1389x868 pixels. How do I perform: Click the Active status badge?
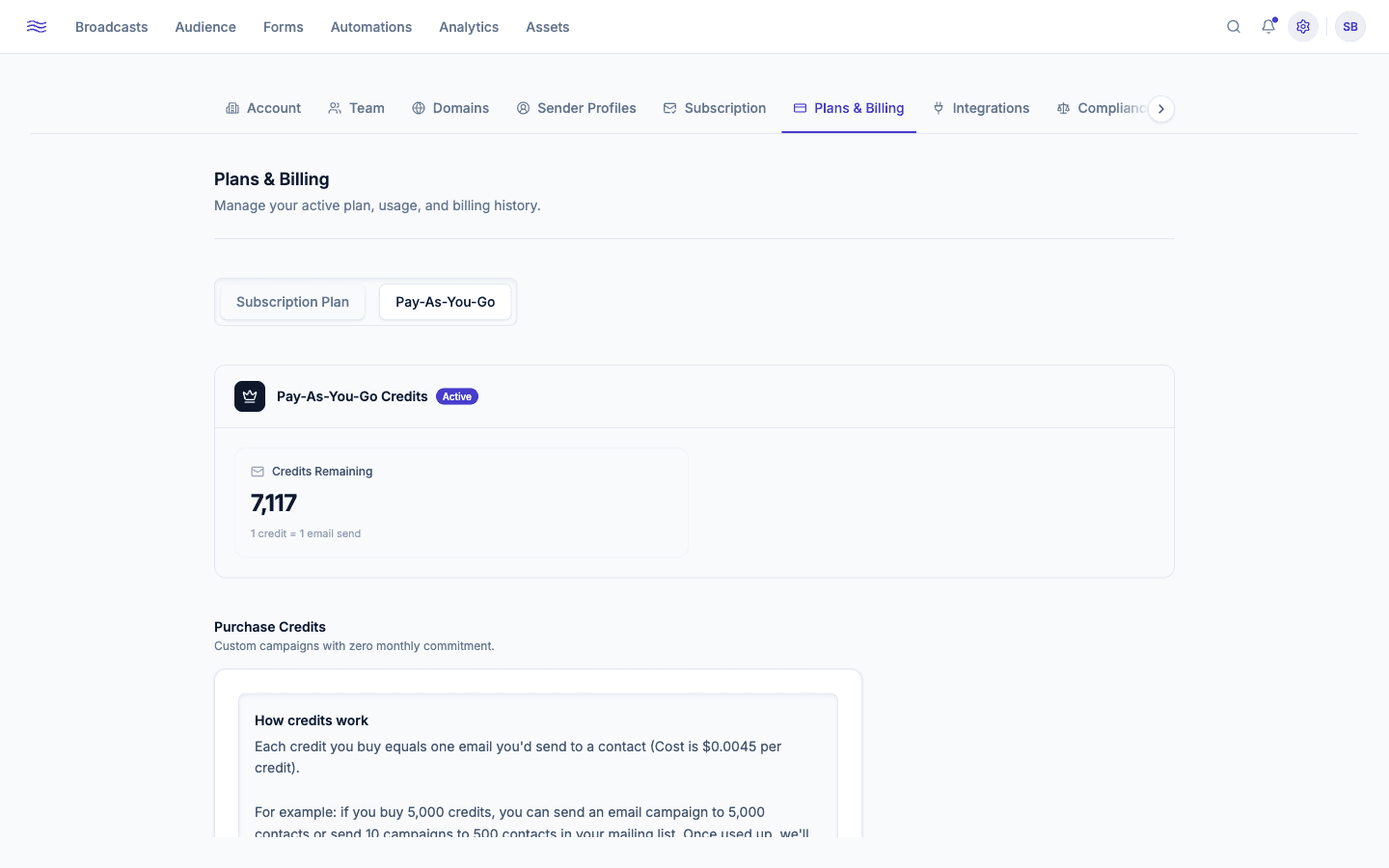point(457,396)
